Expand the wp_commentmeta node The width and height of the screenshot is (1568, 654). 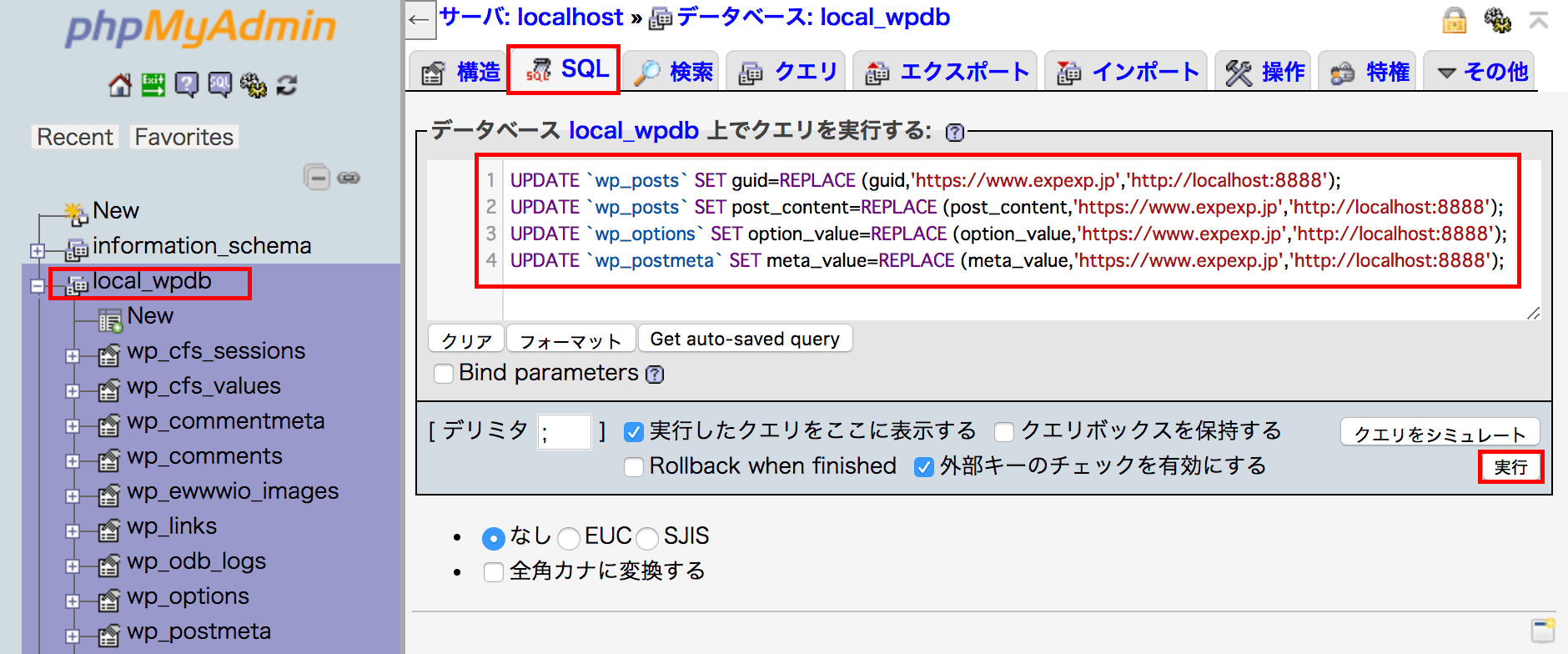click(73, 426)
